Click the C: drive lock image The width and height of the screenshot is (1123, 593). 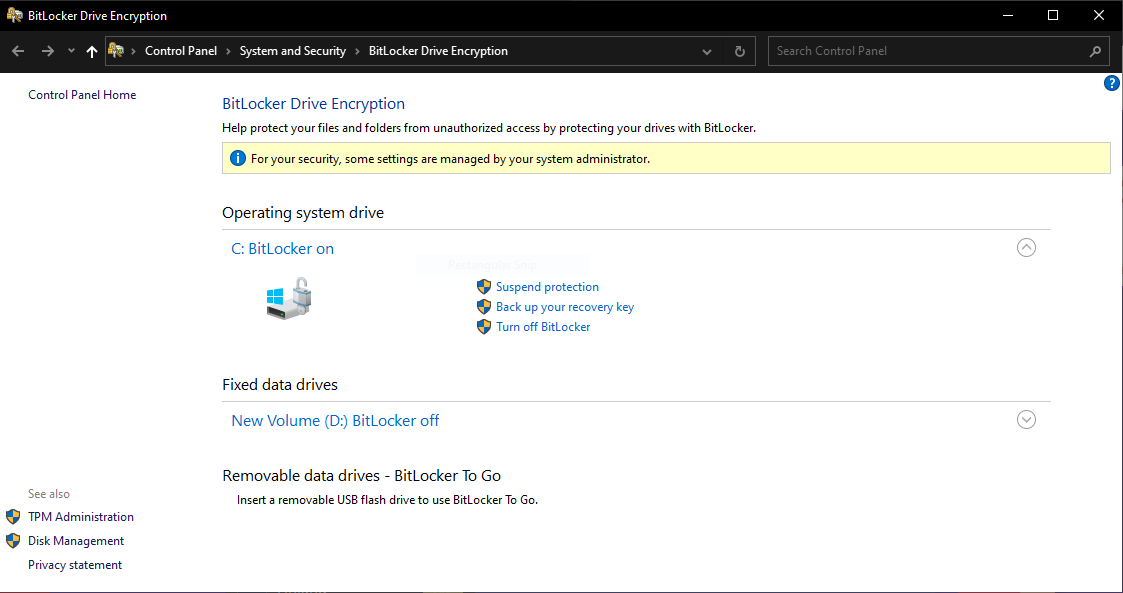tap(289, 298)
